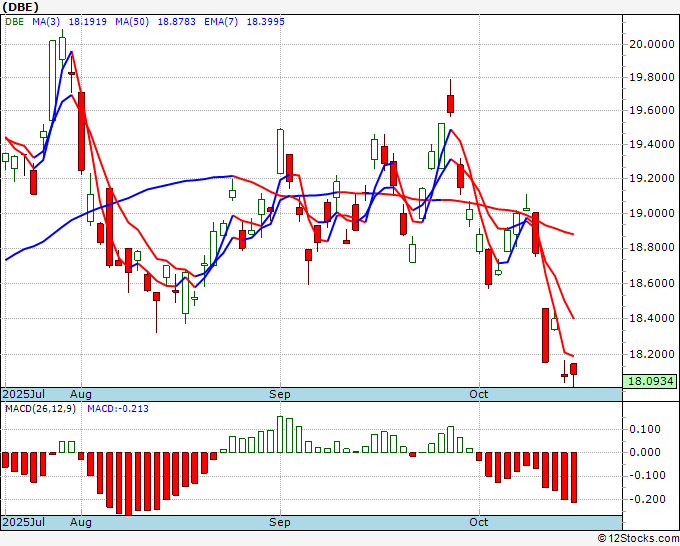The height and width of the screenshot is (546, 680).
Task: Click the MA(50) value 18.8783
Action: tap(177, 22)
